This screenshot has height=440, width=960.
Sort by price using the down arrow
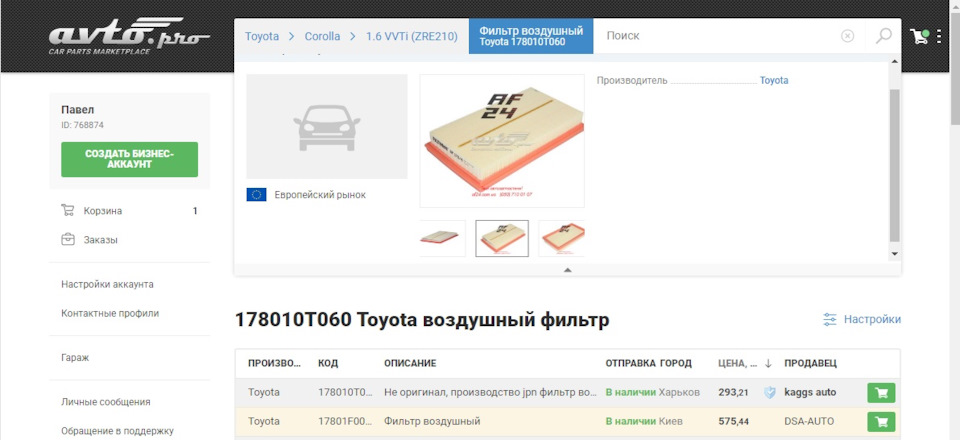click(x=768, y=364)
